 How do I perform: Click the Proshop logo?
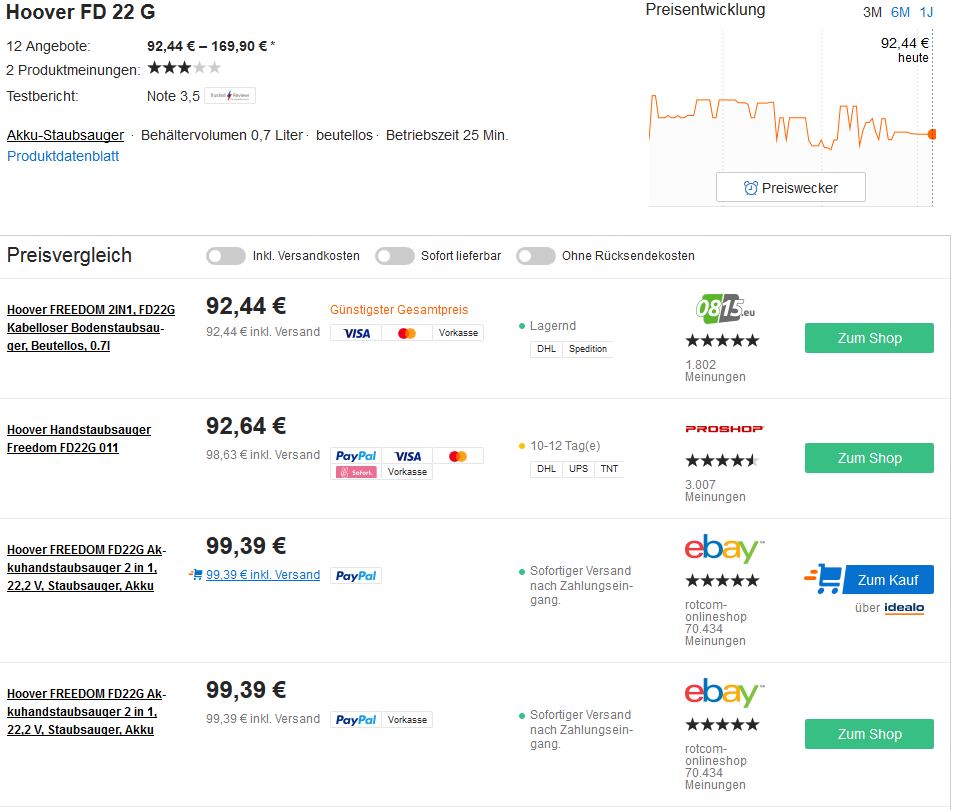pos(724,429)
